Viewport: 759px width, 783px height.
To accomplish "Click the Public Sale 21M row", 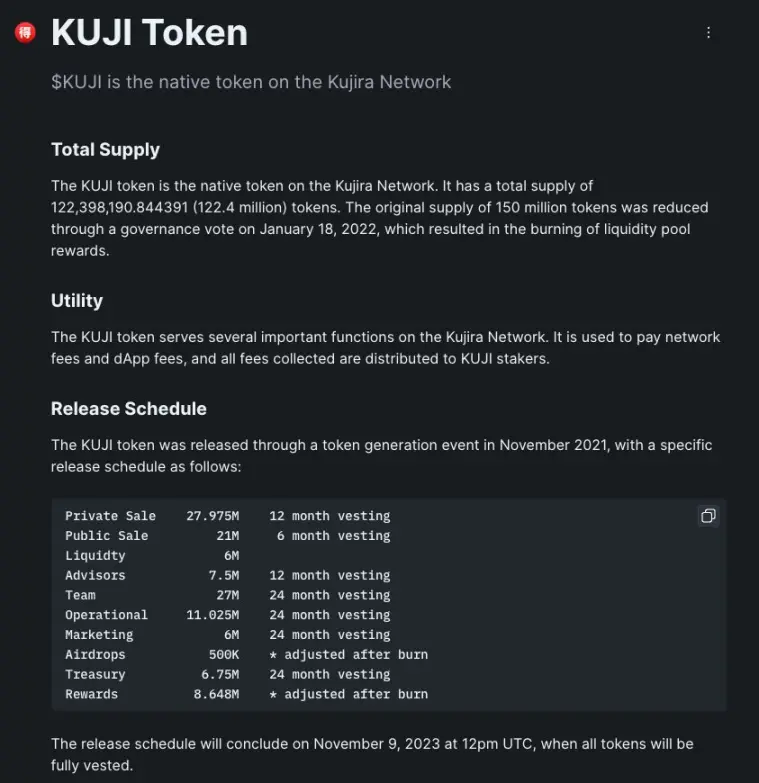I will (x=228, y=536).
